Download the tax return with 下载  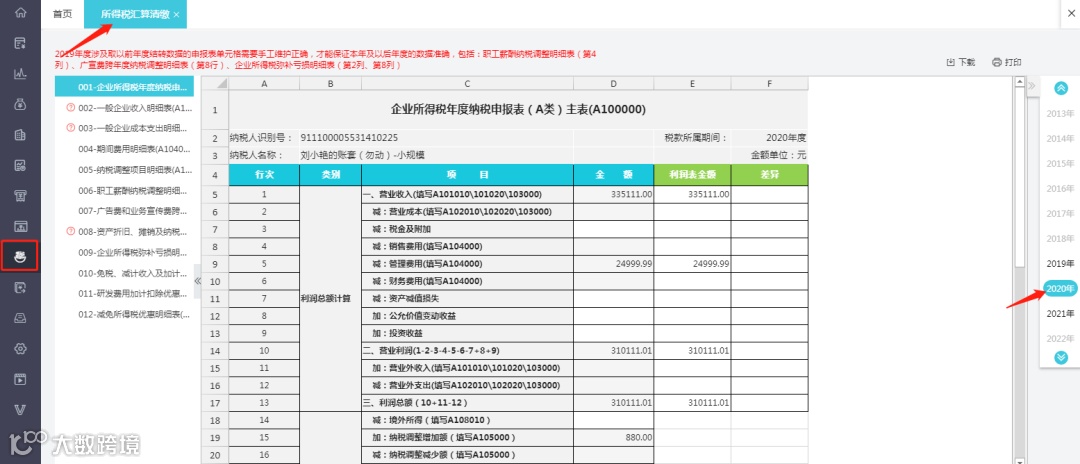(x=961, y=62)
